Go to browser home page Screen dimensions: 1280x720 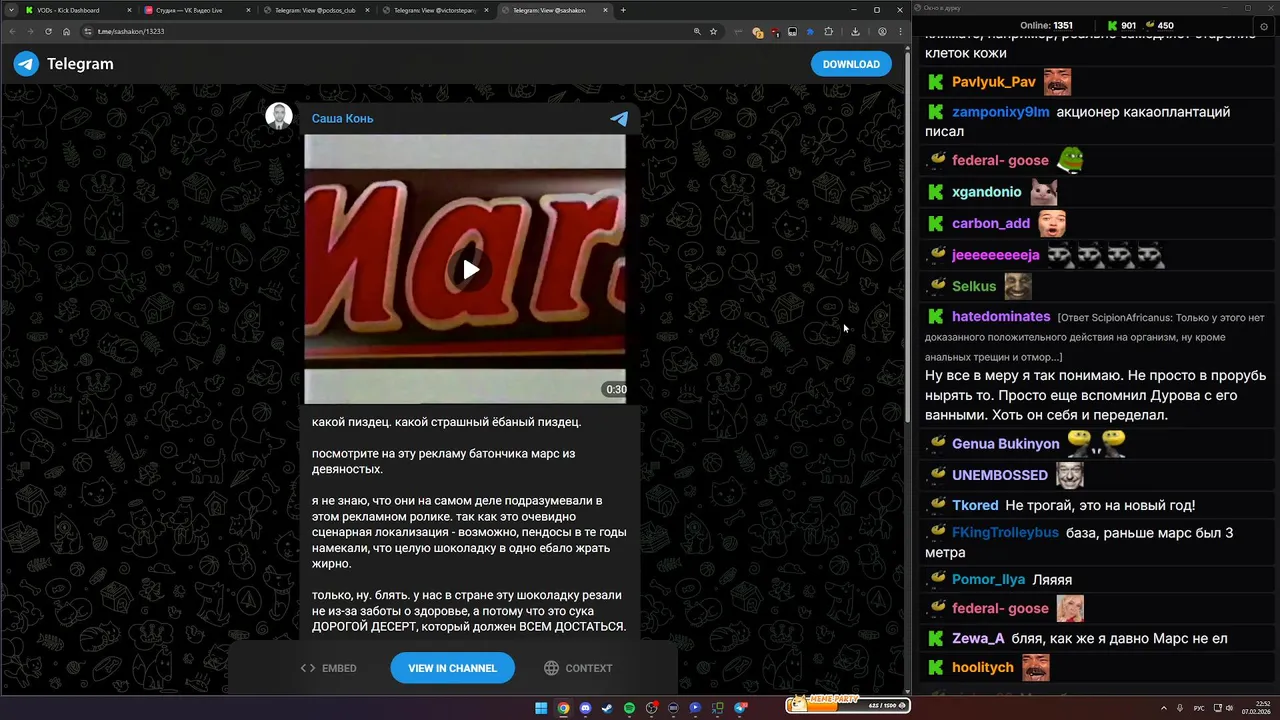[65, 31]
